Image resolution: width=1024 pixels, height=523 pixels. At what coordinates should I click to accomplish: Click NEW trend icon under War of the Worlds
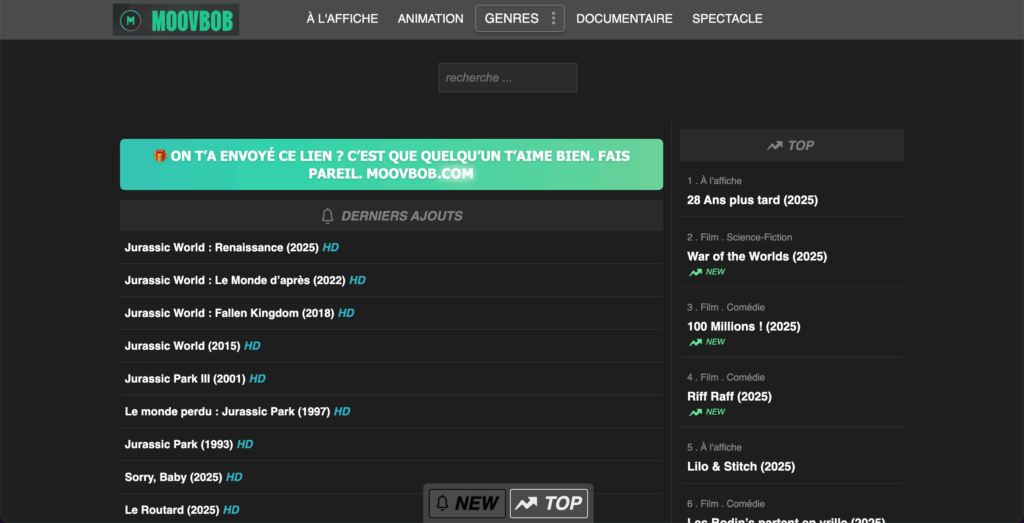(695, 272)
